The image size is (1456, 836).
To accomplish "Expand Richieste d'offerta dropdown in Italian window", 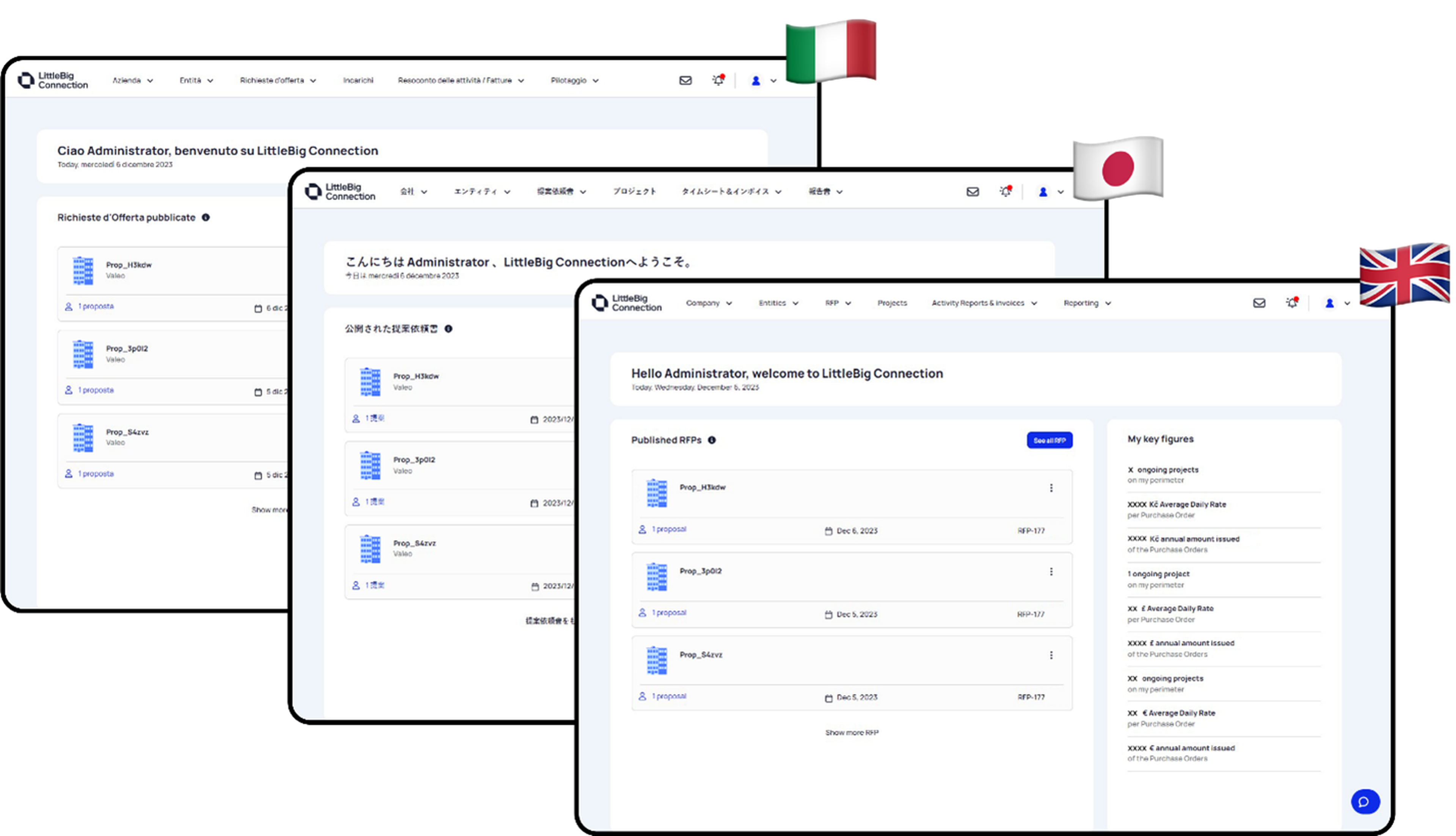I will 278,80.
